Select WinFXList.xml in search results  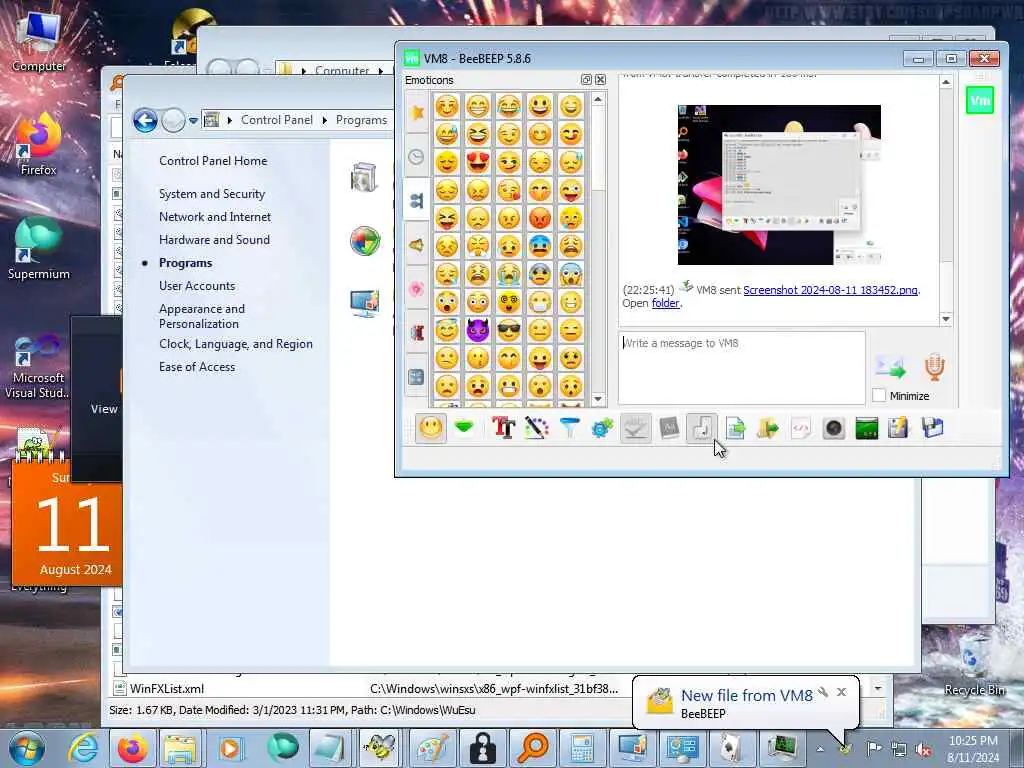(x=167, y=689)
